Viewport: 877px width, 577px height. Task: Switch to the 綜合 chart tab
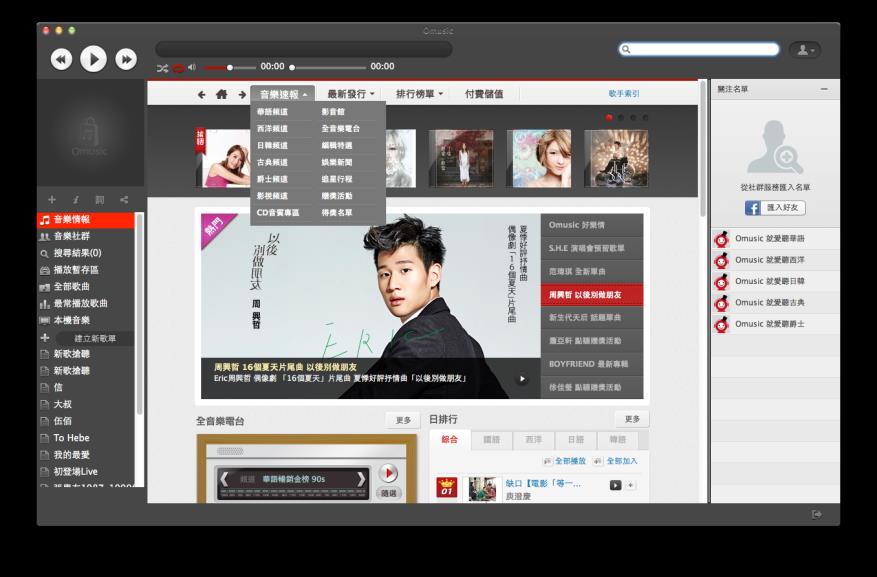tap(450, 439)
